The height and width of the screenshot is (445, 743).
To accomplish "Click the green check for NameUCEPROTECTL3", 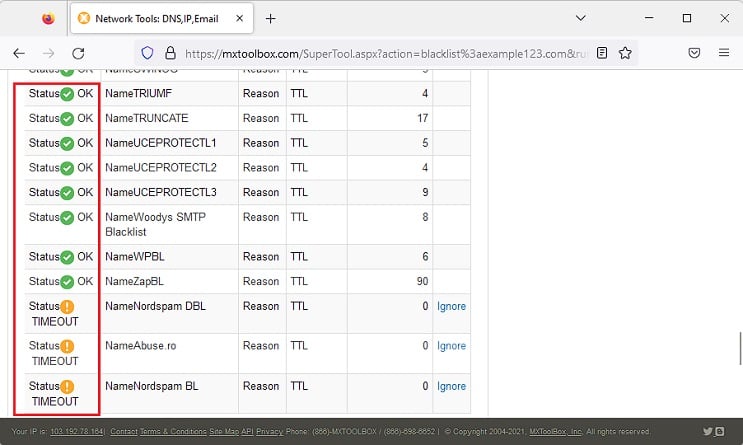I will pyautogui.click(x=67, y=192).
